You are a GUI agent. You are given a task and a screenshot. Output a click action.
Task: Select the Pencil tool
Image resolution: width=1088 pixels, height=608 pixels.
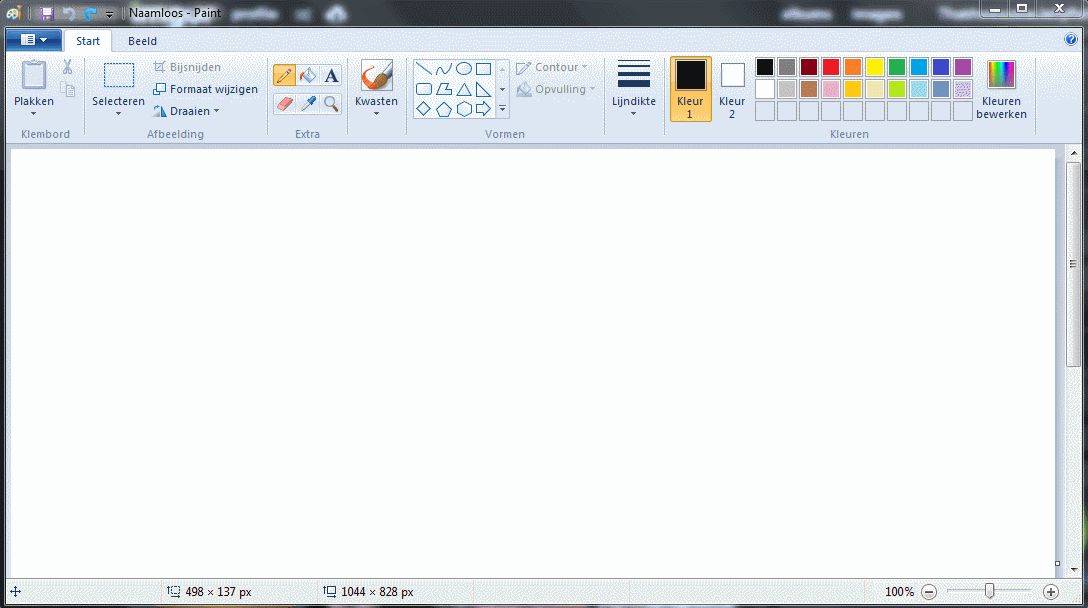[284, 76]
